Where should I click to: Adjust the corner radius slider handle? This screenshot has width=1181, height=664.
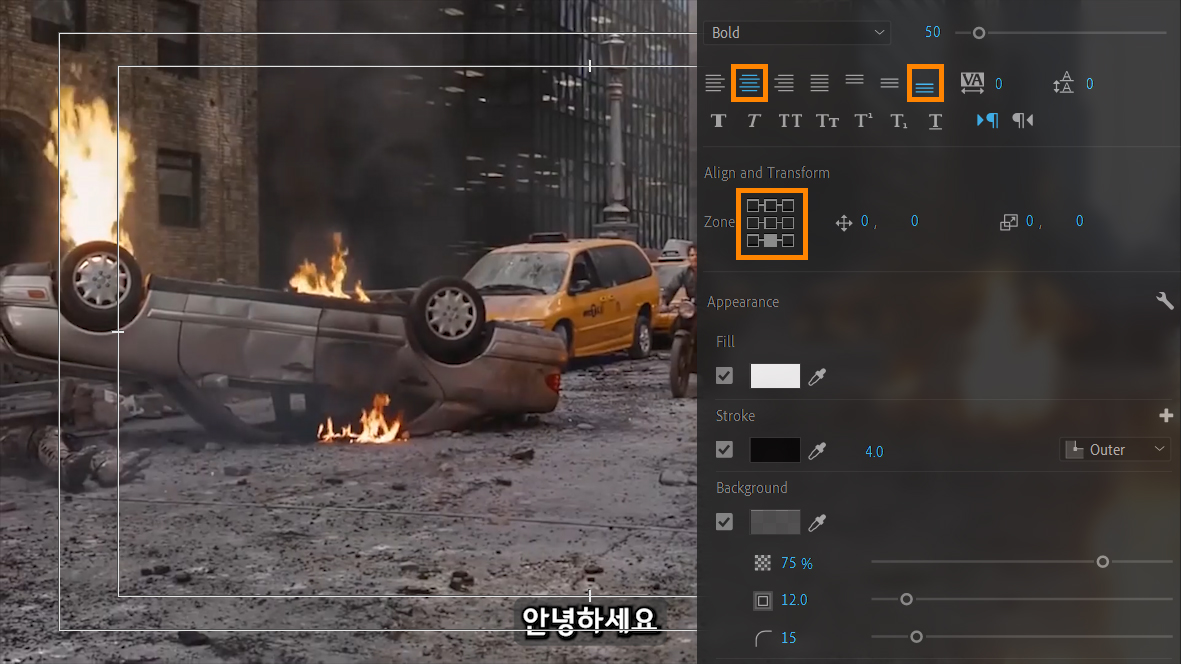(x=916, y=637)
